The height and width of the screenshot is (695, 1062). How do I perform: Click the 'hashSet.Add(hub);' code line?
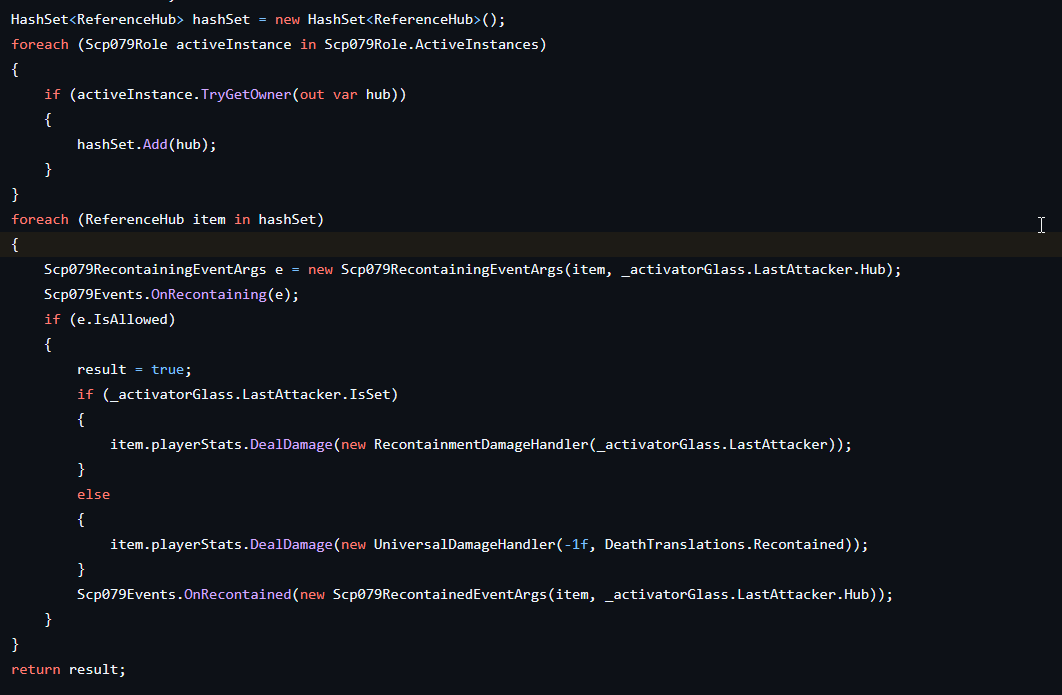(x=146, y=144)
